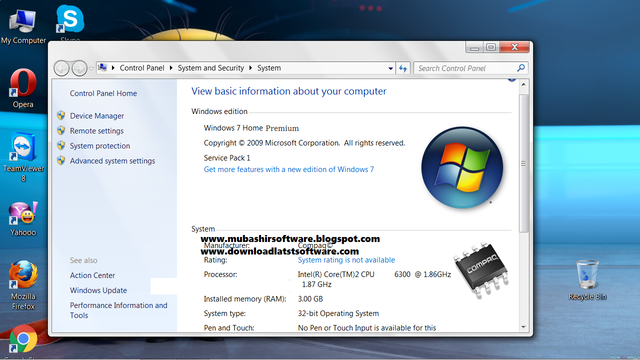Open Action Center from See also
The width and height of the screenshot is (640, 360).
point(92,276)
